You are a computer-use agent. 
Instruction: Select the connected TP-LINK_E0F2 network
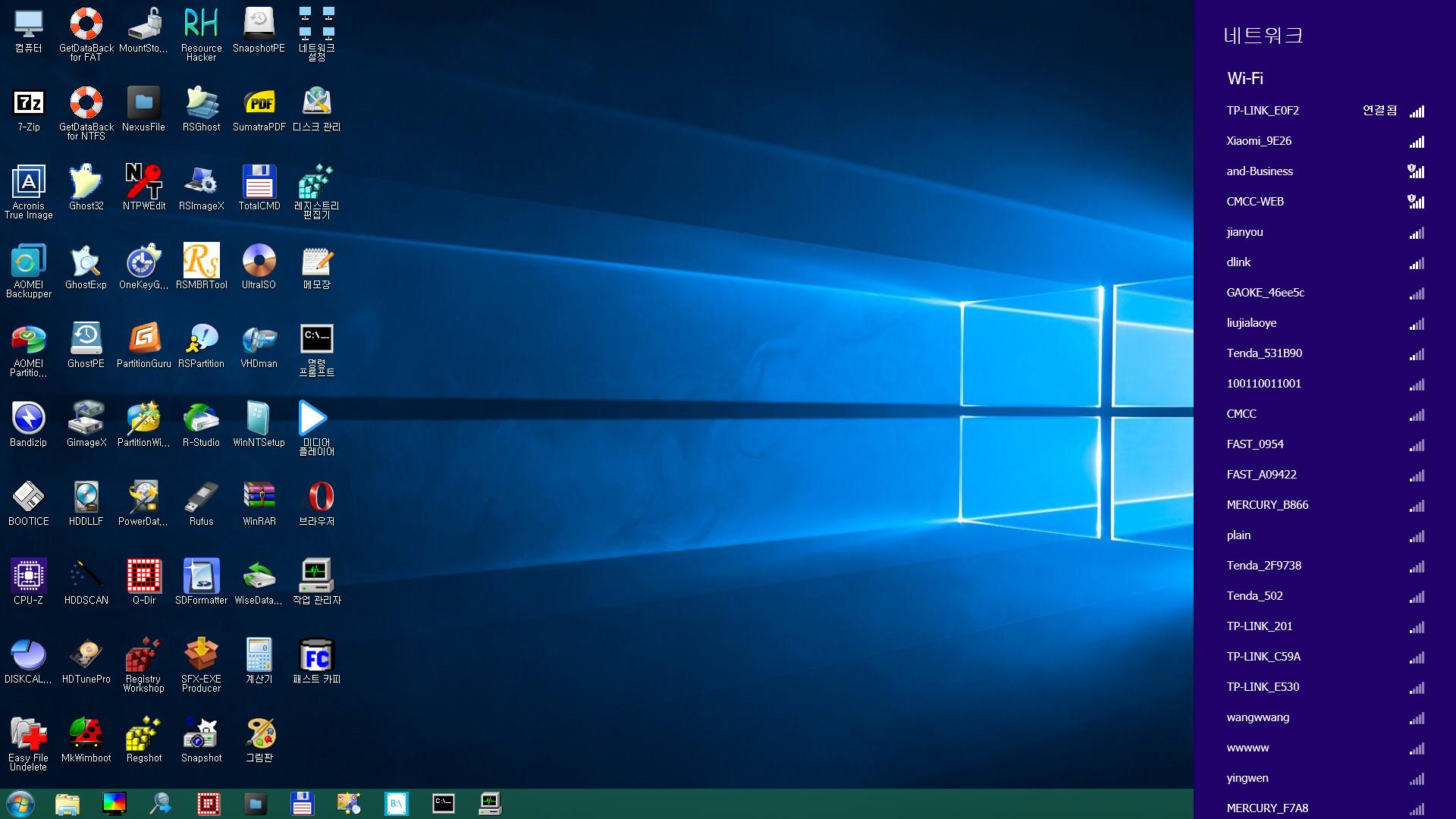(1325, 111)
